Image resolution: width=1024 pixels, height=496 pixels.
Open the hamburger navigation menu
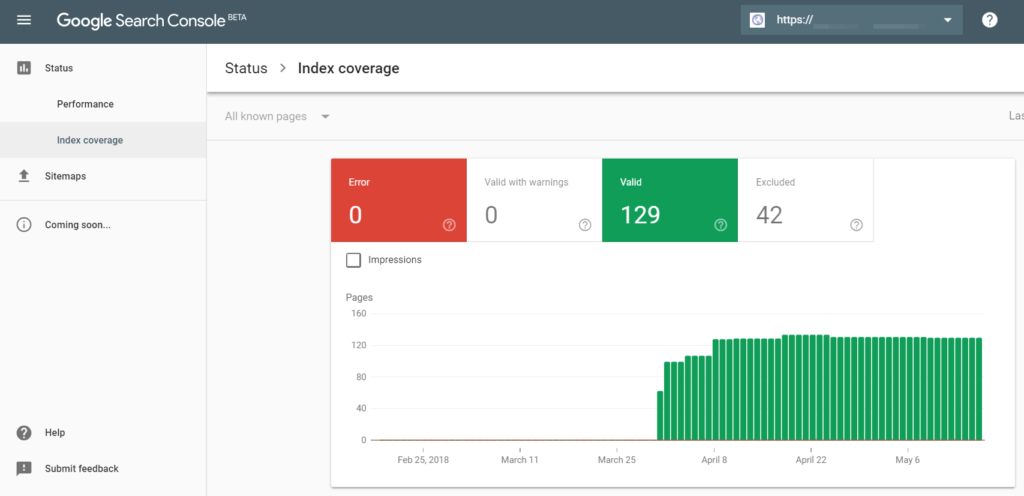tap(24, 20)
